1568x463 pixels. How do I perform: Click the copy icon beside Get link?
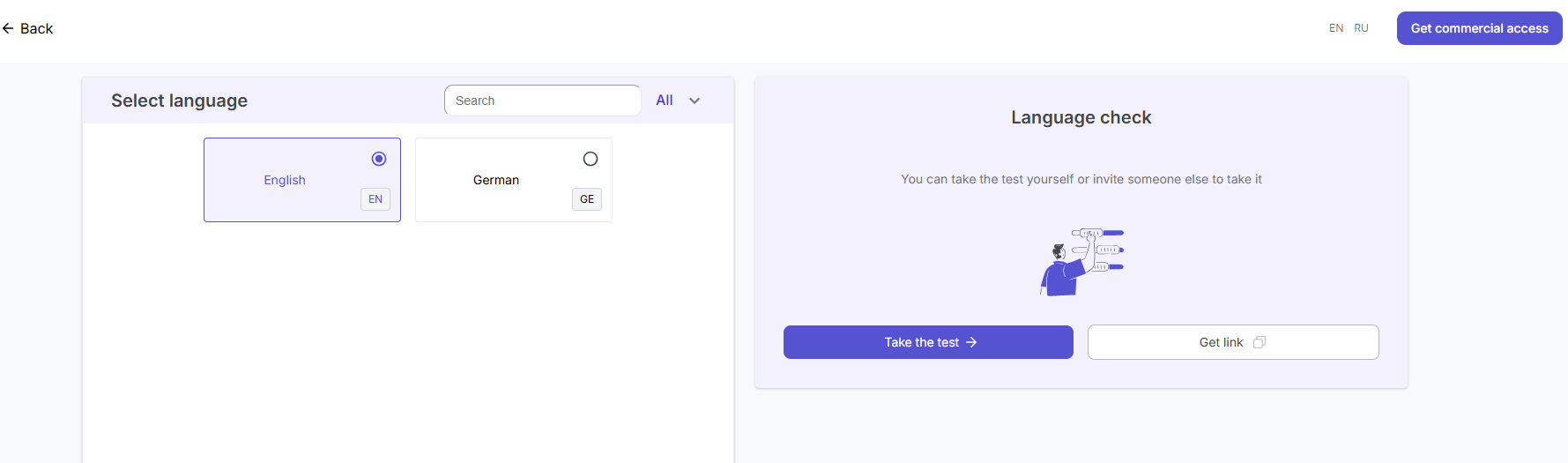(1260, 342)
